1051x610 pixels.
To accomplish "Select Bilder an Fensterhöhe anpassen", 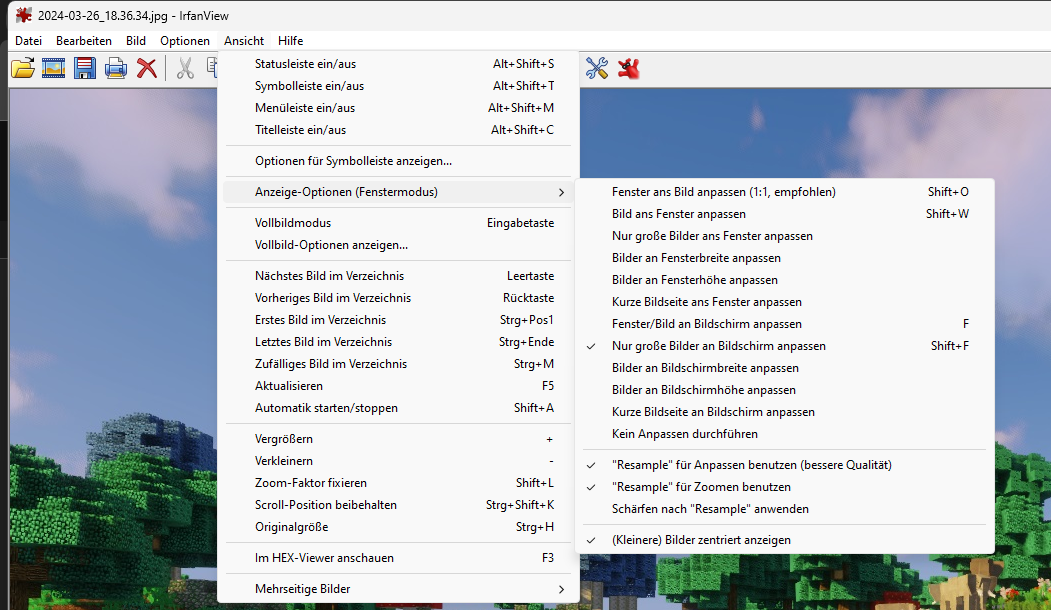I will click(x=784, y=280).
